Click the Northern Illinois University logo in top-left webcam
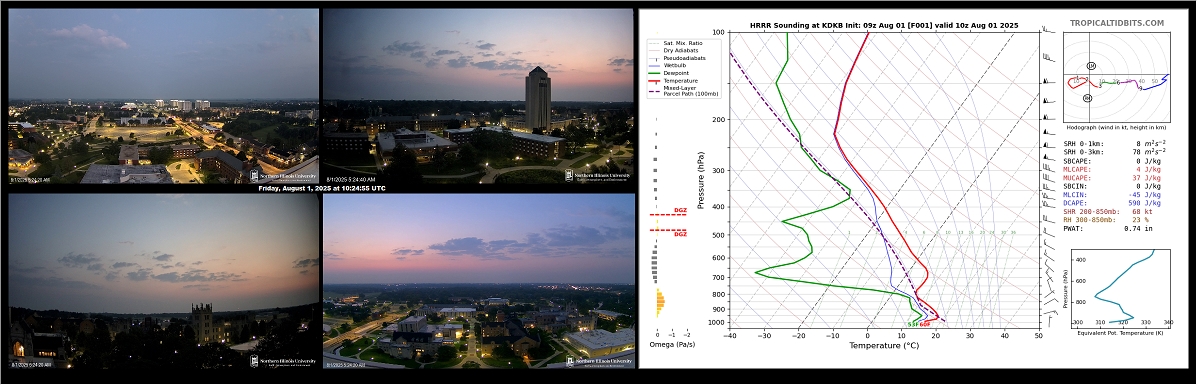 point(283,175)
